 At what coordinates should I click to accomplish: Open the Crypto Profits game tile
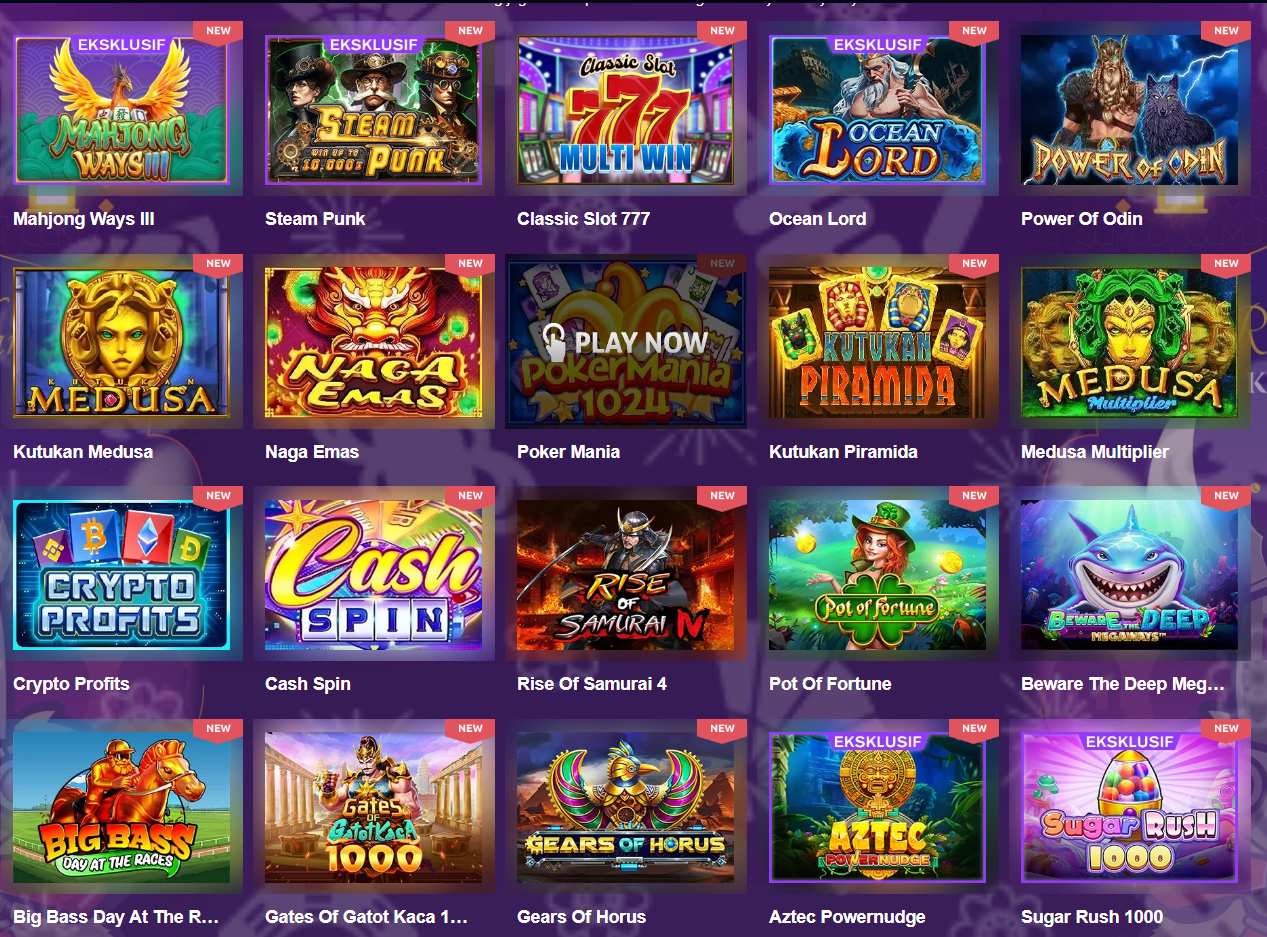pos(121,575)
